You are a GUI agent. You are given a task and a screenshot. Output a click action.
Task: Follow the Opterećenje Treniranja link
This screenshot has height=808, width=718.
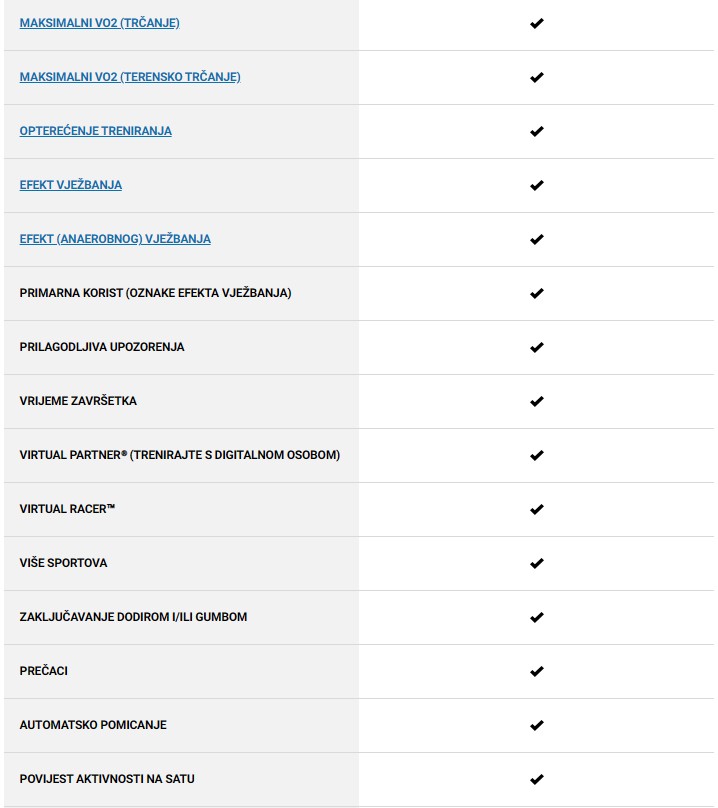[96, 131]
